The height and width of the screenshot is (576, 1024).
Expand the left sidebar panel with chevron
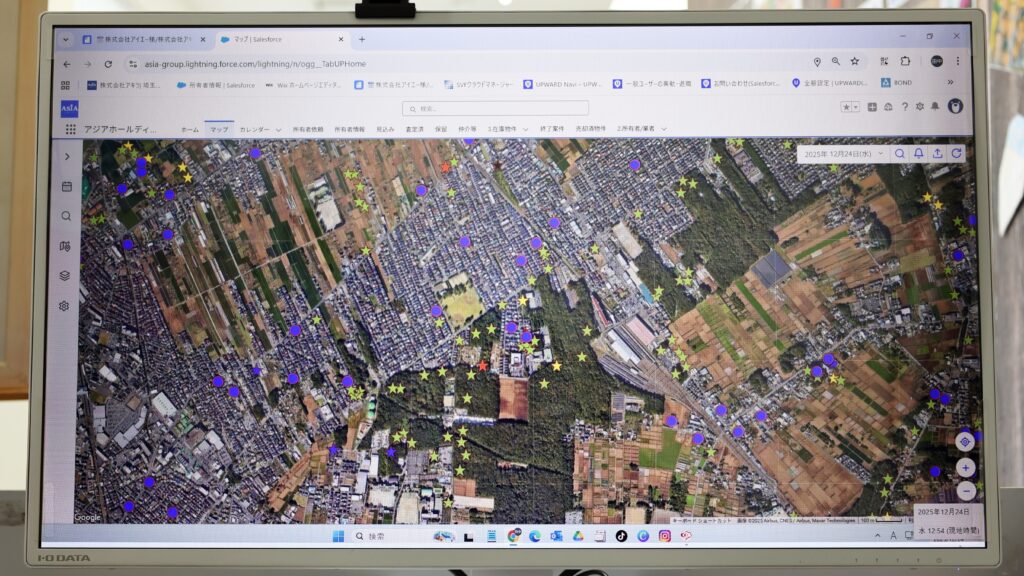point(67,156)
